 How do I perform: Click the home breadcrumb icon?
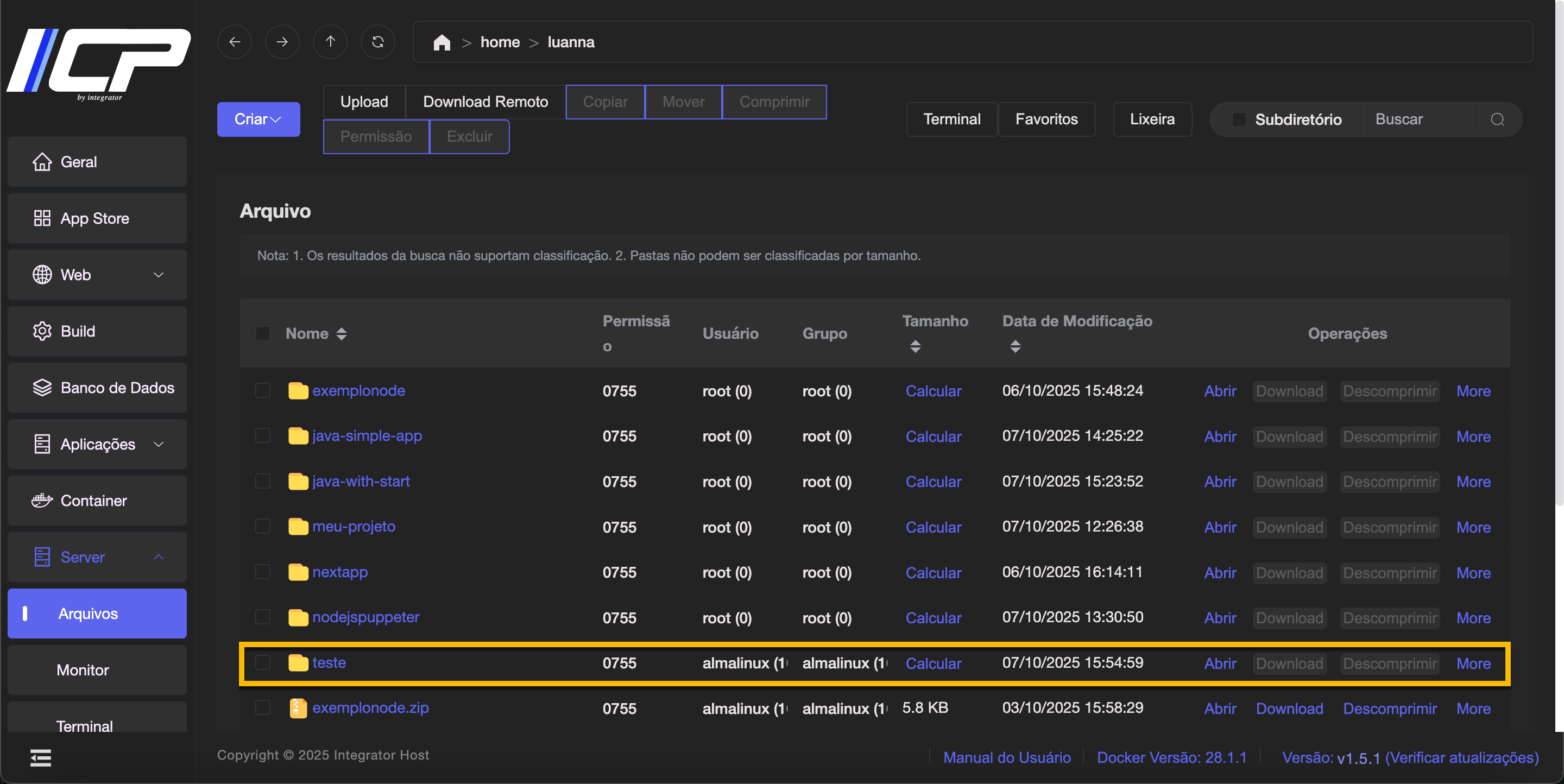coord(442,42)
